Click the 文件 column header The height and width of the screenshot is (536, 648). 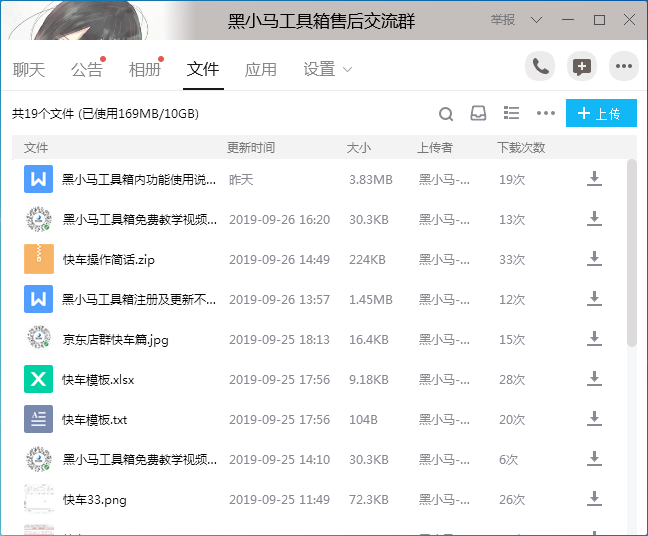(x=36, y=148)
